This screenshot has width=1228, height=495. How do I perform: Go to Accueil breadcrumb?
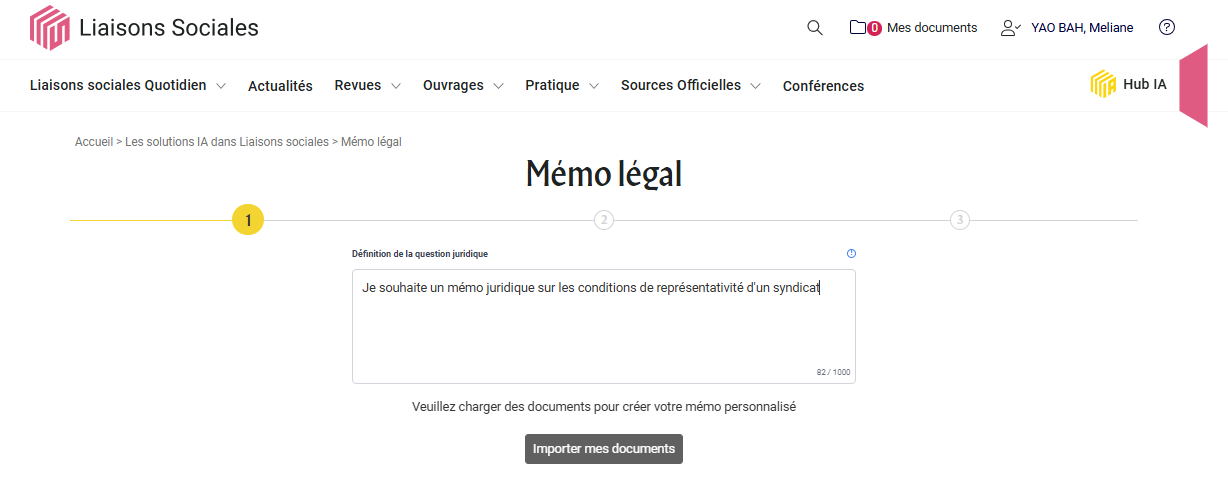pyautogui.click(x=94, y=142)
